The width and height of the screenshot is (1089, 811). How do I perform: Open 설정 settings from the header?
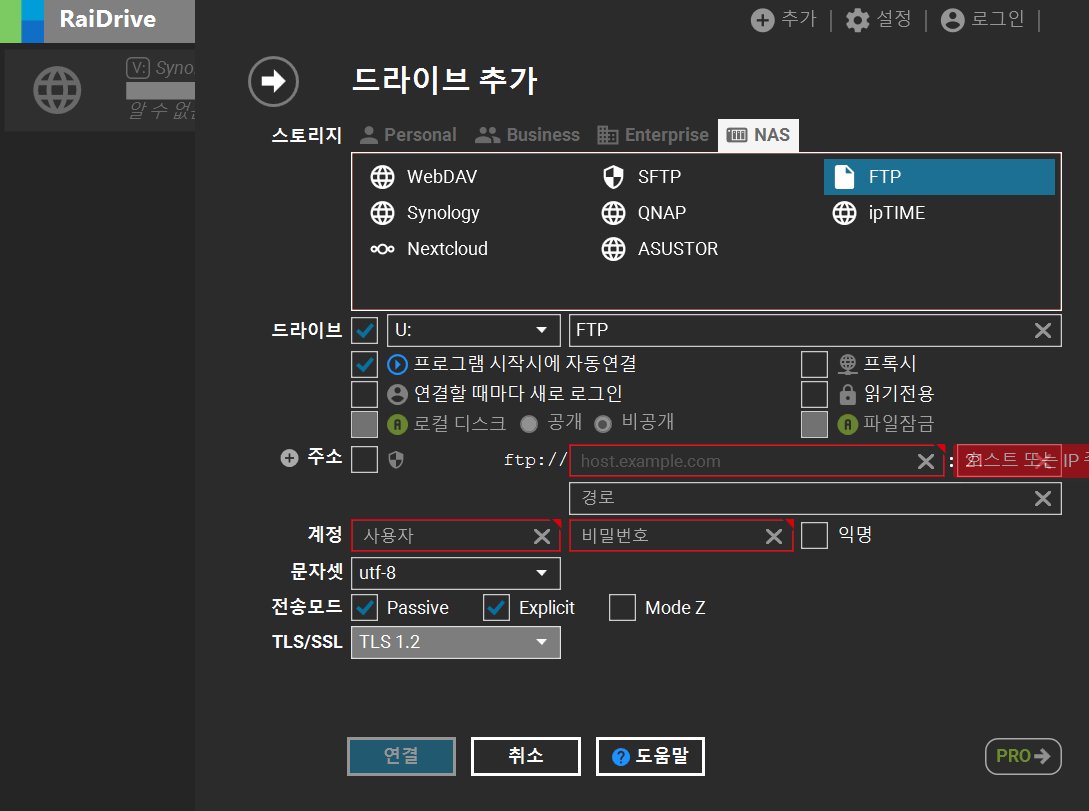click(879, 19)
